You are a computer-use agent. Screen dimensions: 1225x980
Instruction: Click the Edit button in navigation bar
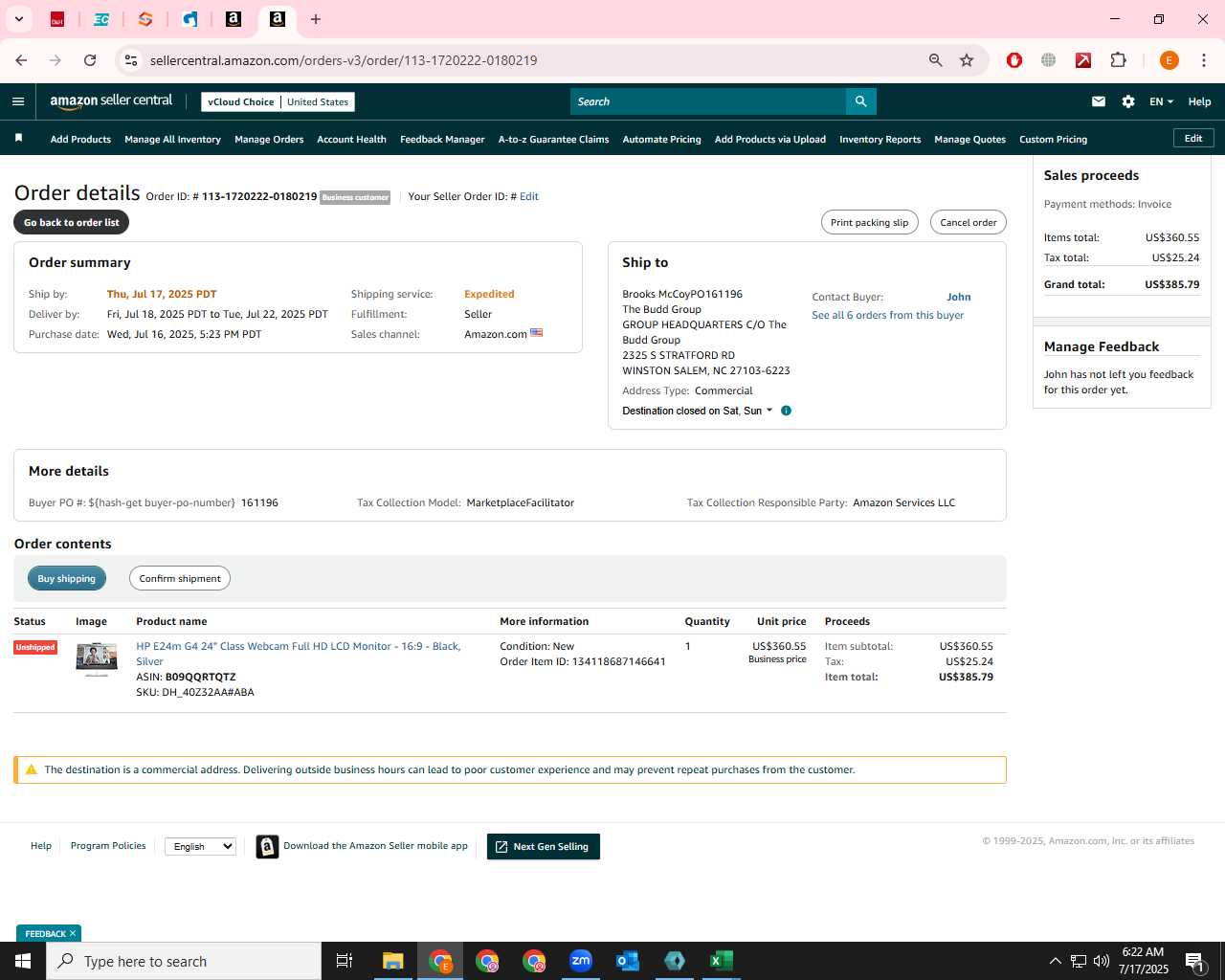1193,138
